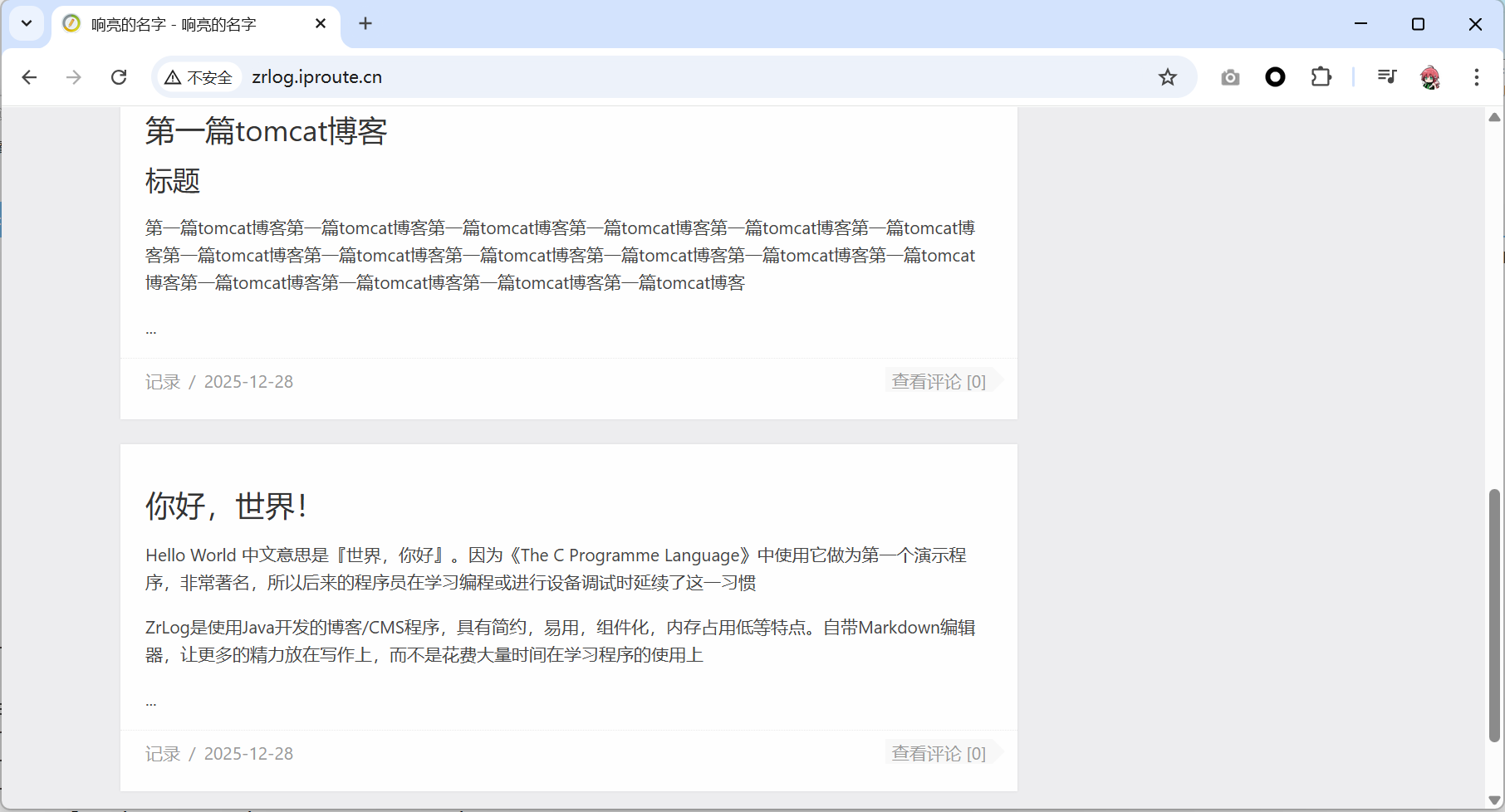View the 不安全 site security info
The height and width of the screenshot is (812, 1505).
point(199,77)
